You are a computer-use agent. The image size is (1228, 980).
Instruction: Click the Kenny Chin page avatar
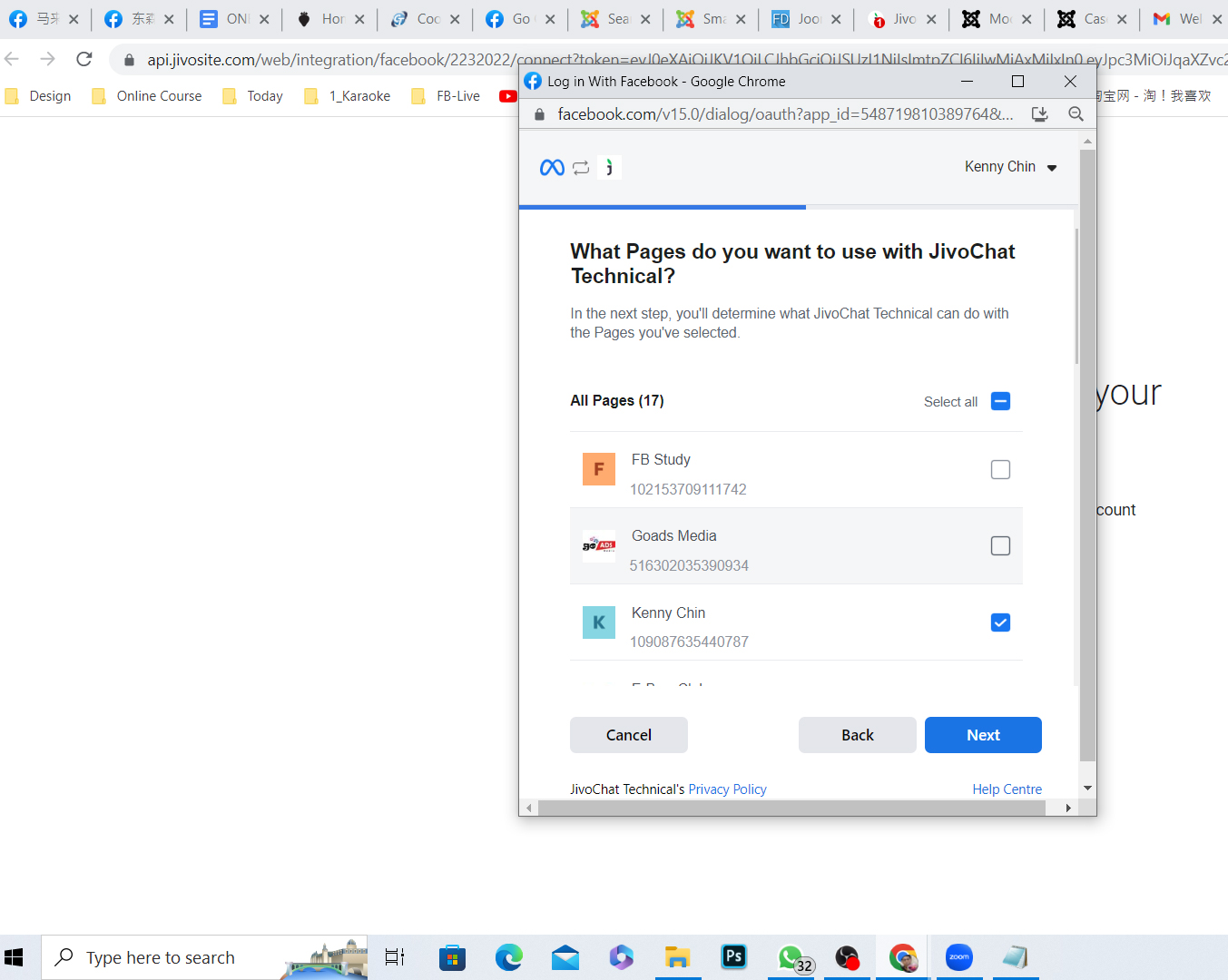pos(599,622)
